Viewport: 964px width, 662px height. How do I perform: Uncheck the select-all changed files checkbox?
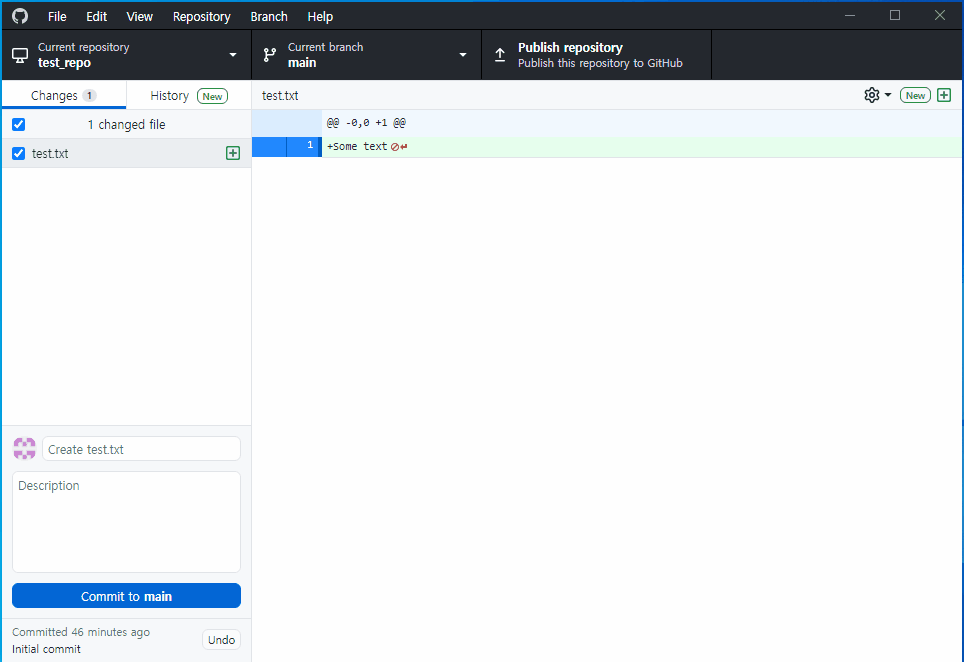17,124
